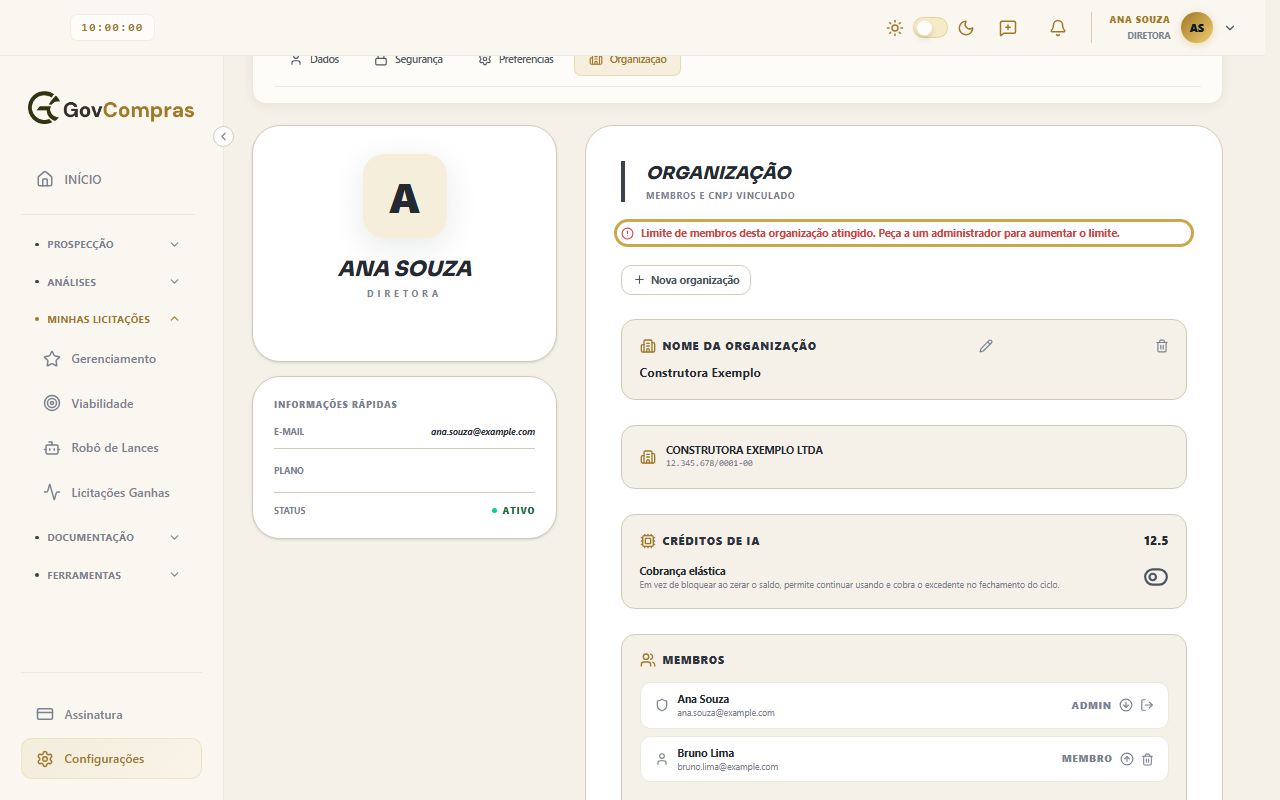Screen dimensions: 1280x800
Task: Switch to the Segurança tab
Action: pos(408,60)
